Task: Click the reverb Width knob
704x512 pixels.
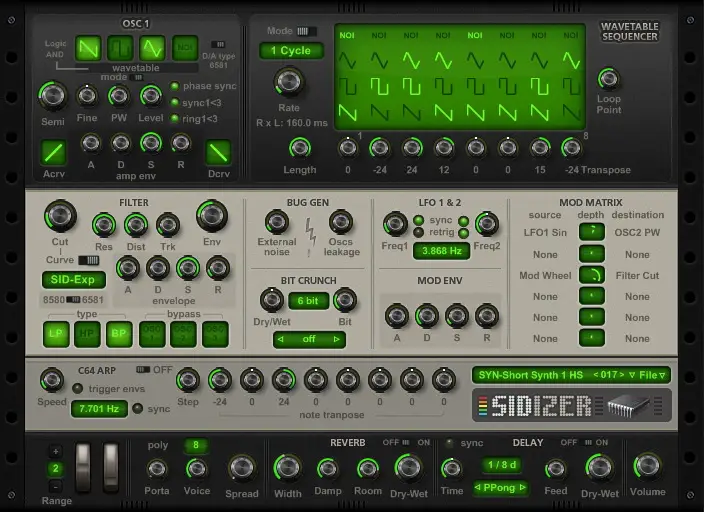Action: click(x=287, y=468)
